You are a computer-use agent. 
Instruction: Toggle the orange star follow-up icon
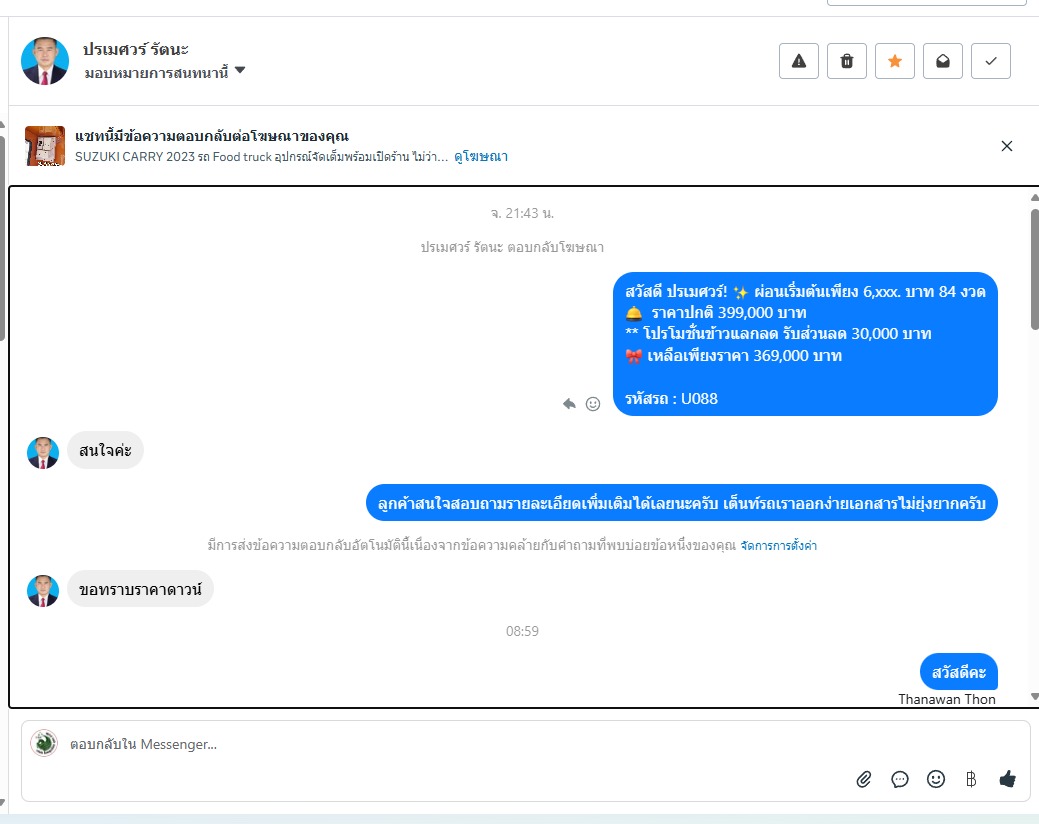(895, 61)
